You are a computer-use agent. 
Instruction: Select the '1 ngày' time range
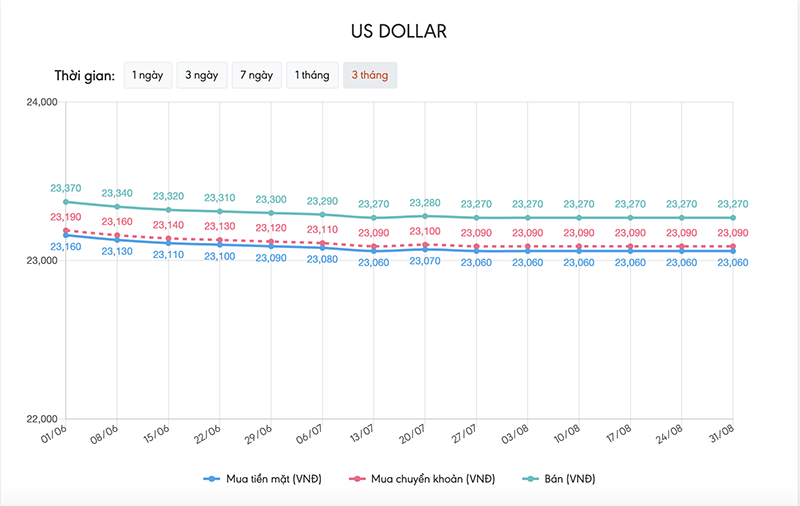(x=147, y=76)
